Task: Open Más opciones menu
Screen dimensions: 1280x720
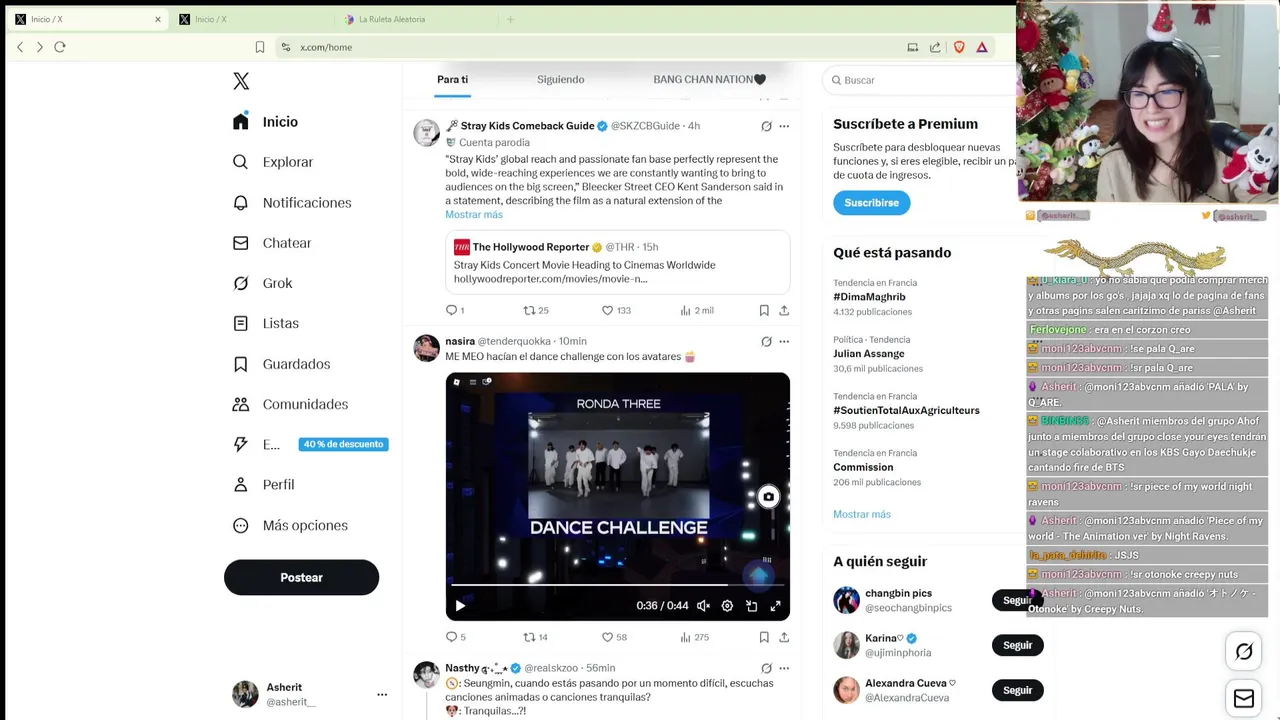Action: pos(290,525)
